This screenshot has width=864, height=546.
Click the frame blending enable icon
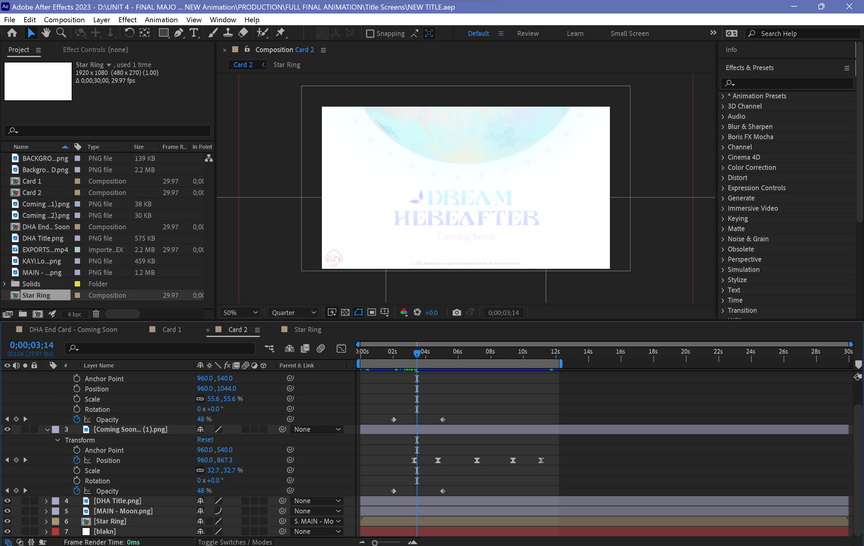(305, 348)
